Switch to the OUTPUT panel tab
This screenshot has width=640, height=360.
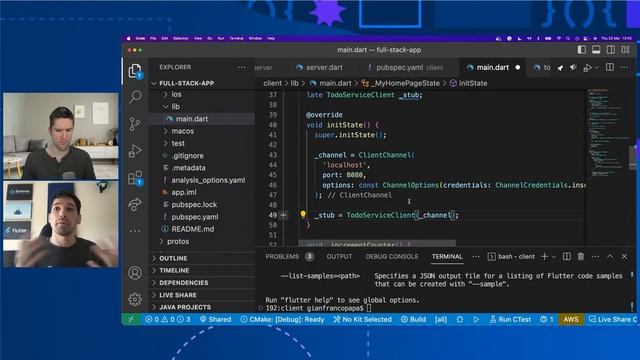coord(339,256)
